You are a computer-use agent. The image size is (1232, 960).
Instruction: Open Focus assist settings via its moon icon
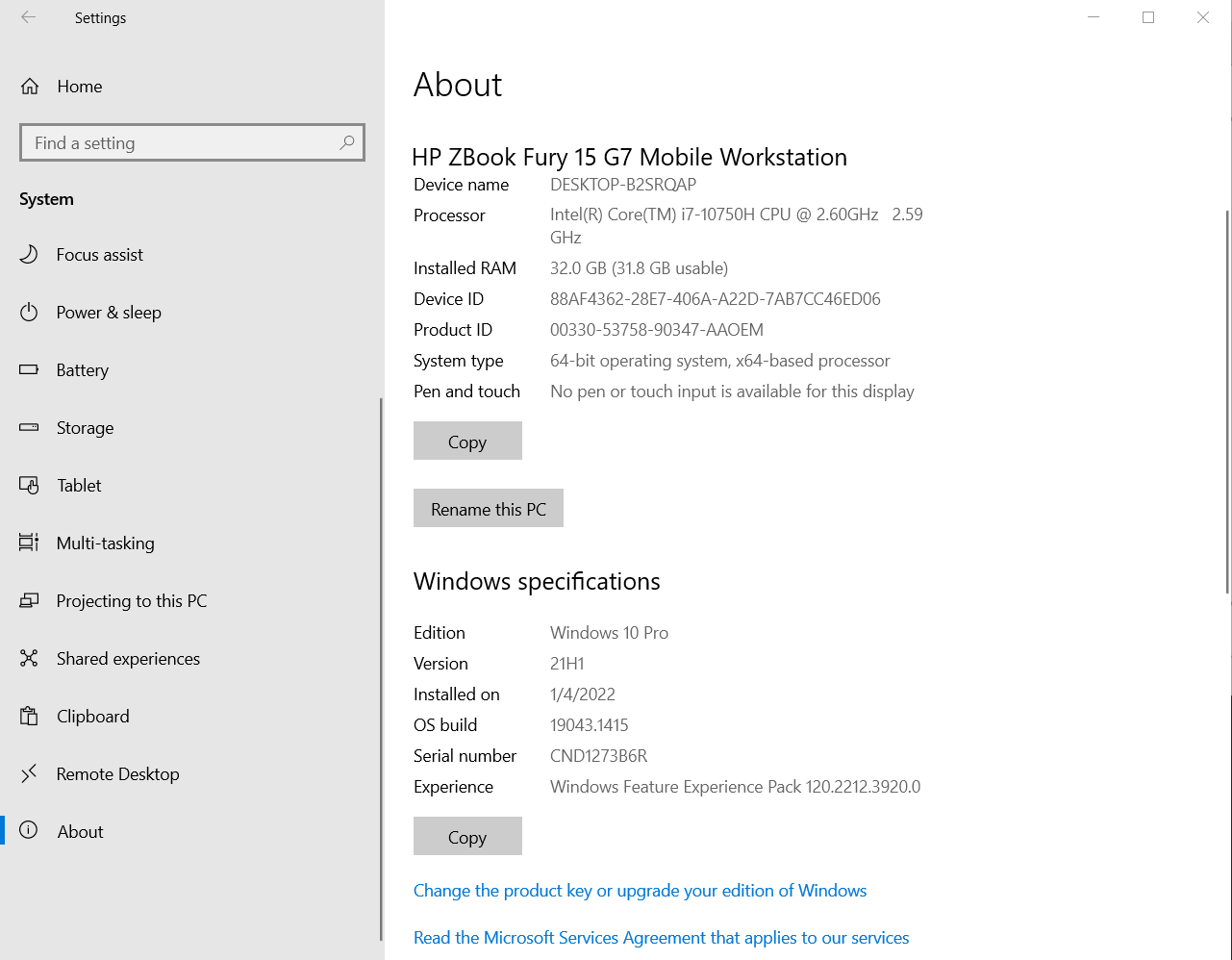30,254
